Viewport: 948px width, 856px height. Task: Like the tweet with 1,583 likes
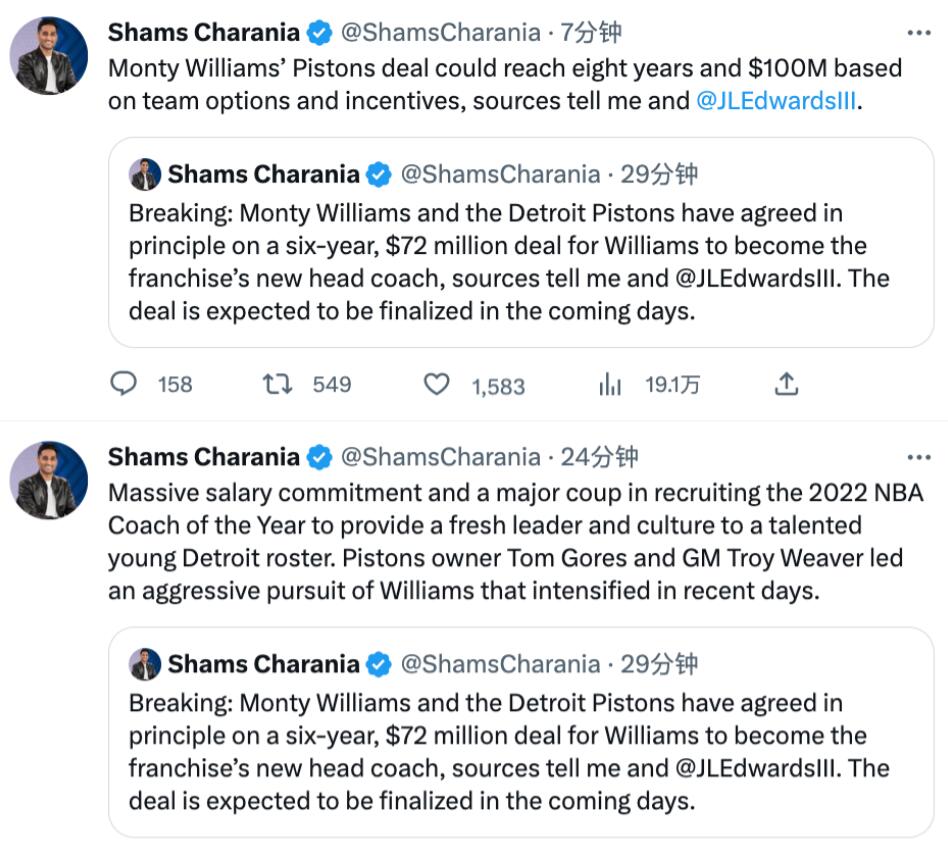pos(437,384)
